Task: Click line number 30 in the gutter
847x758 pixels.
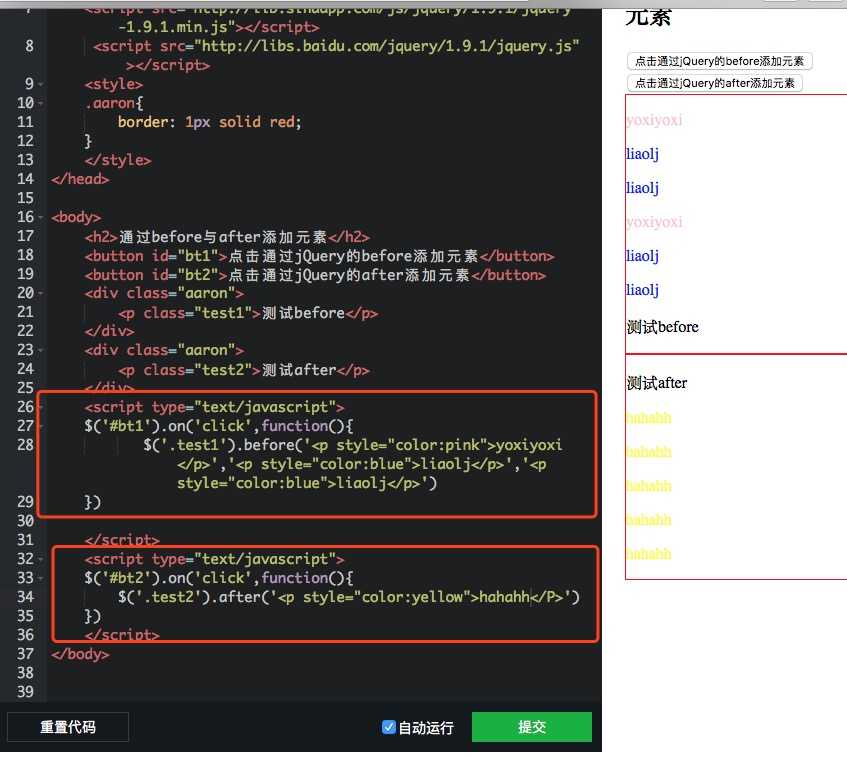Action: tap(25, 521)
